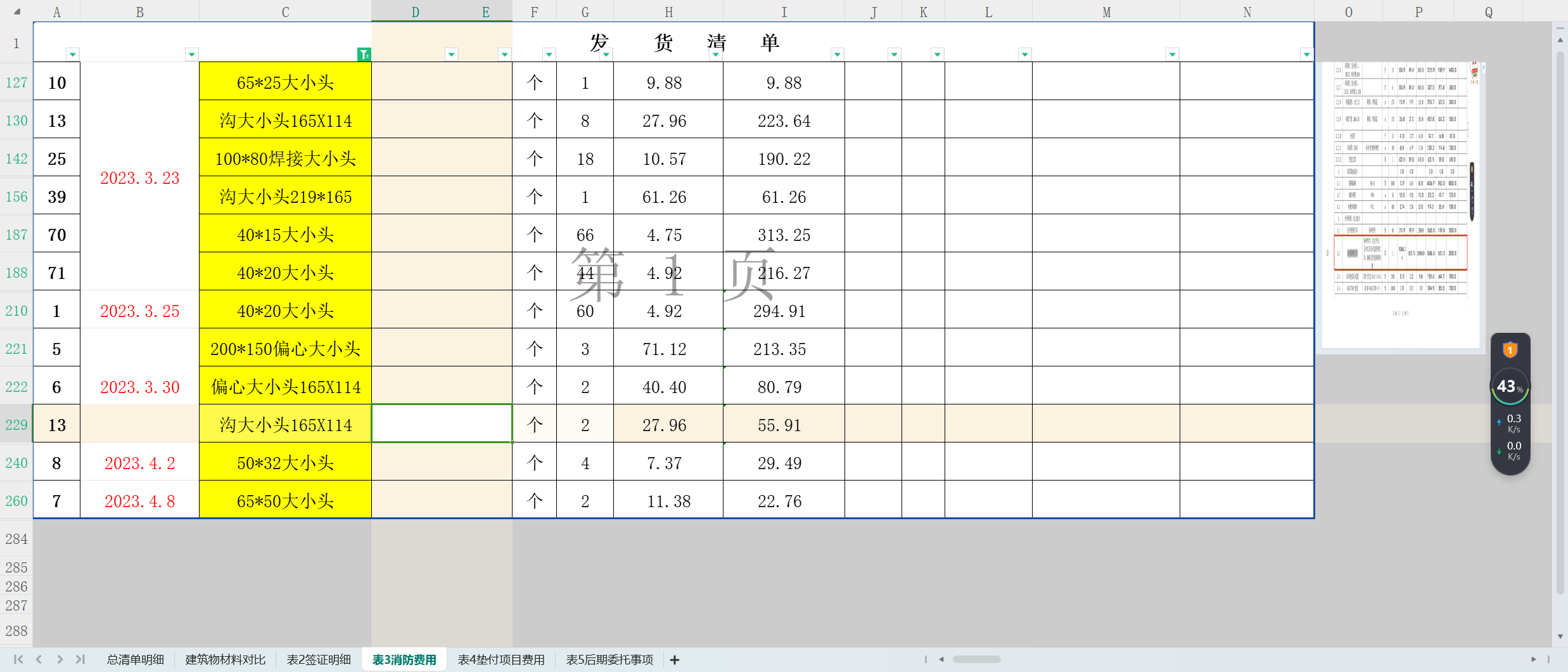The width and height of the screenshot is (1568, 672).
Task: Click the vertical scrollbar down arrow
Action: (x=1560, y=636)
